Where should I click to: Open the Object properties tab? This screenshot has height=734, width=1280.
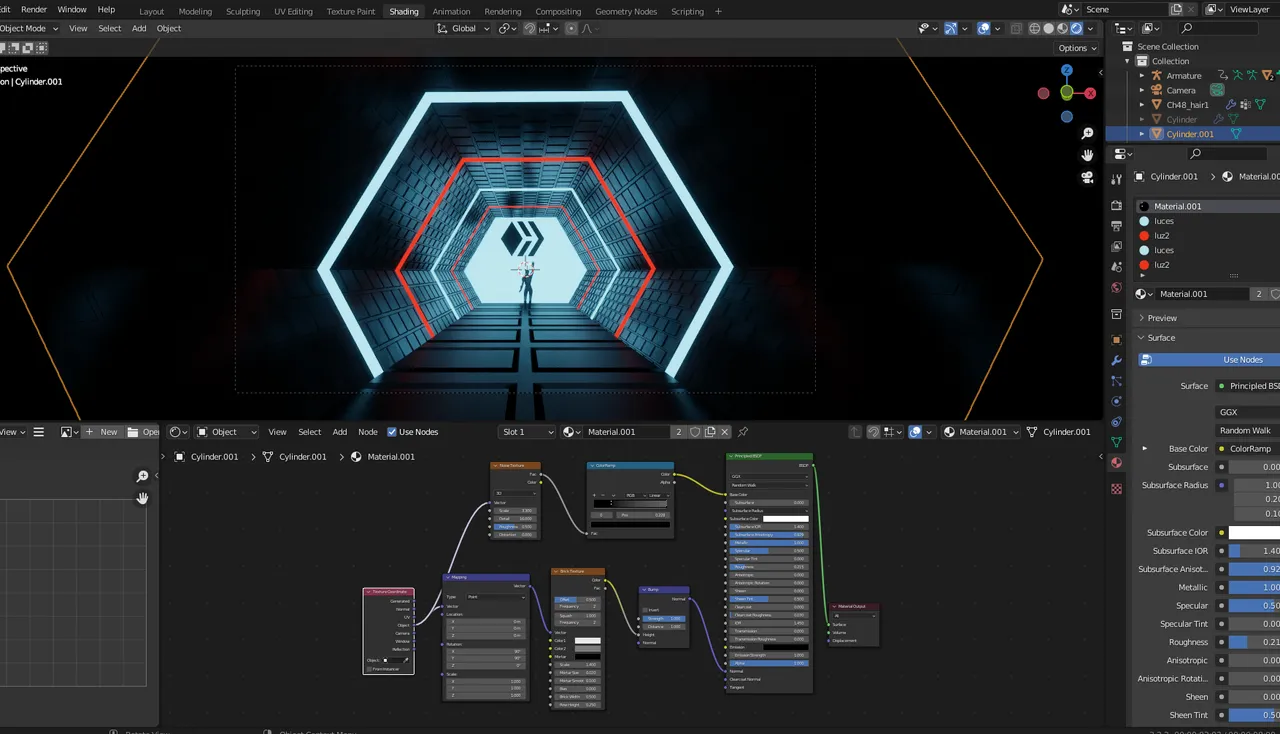1117,340
